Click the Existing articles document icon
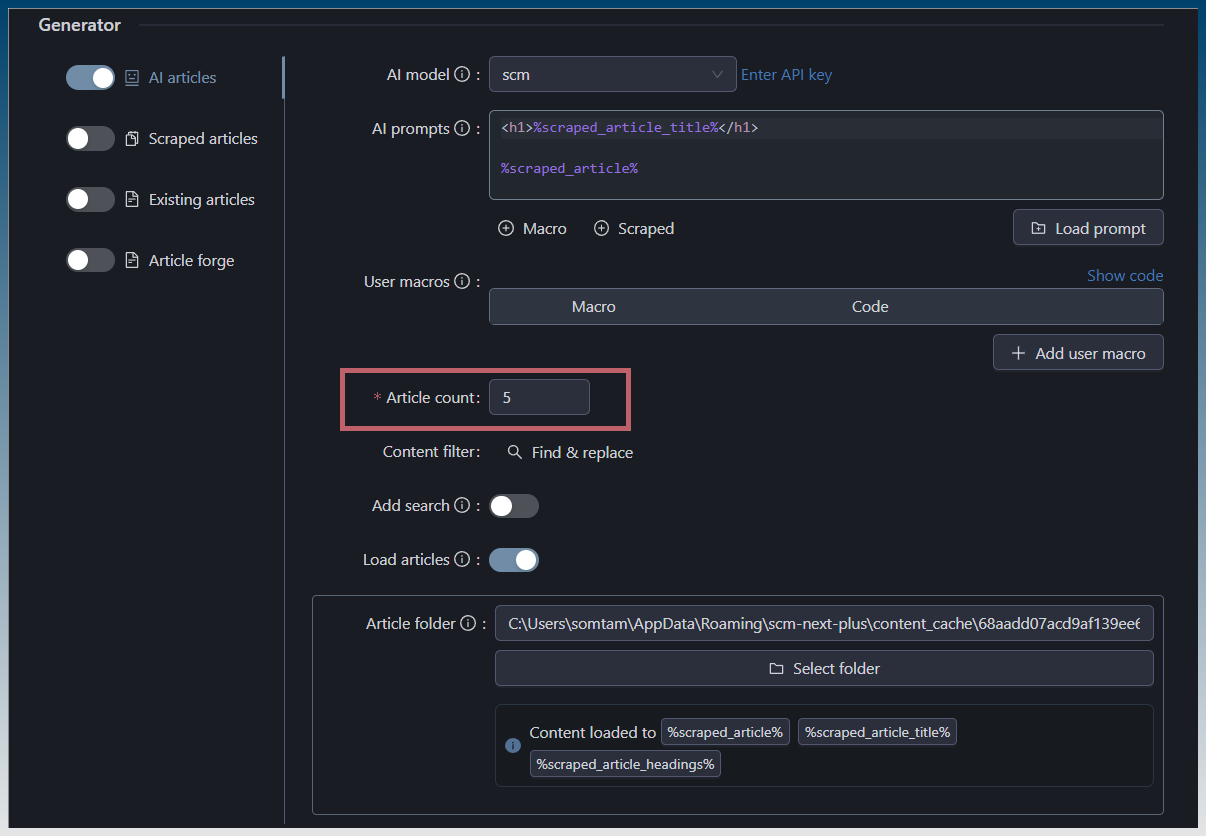This screenshot has height=836, width=1206. (132, 200)
